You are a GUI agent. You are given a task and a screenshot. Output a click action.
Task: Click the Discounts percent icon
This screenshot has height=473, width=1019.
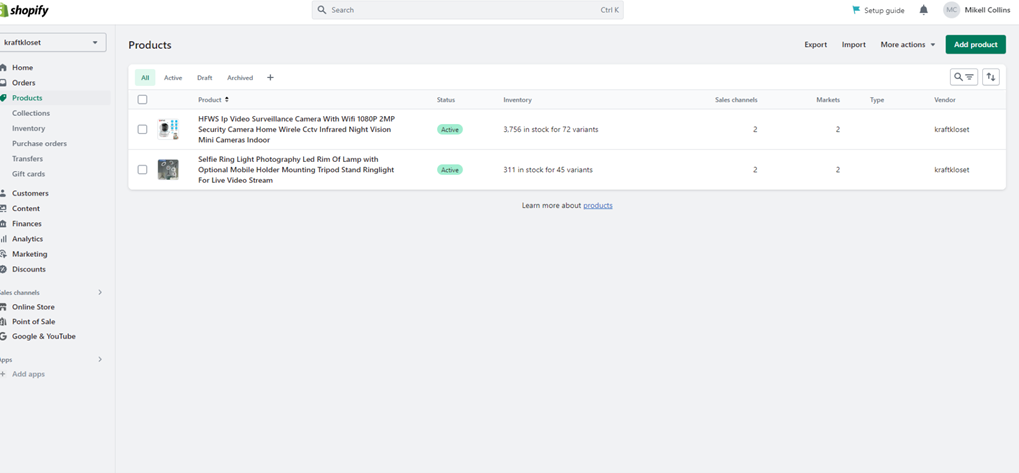coord(3,269)
